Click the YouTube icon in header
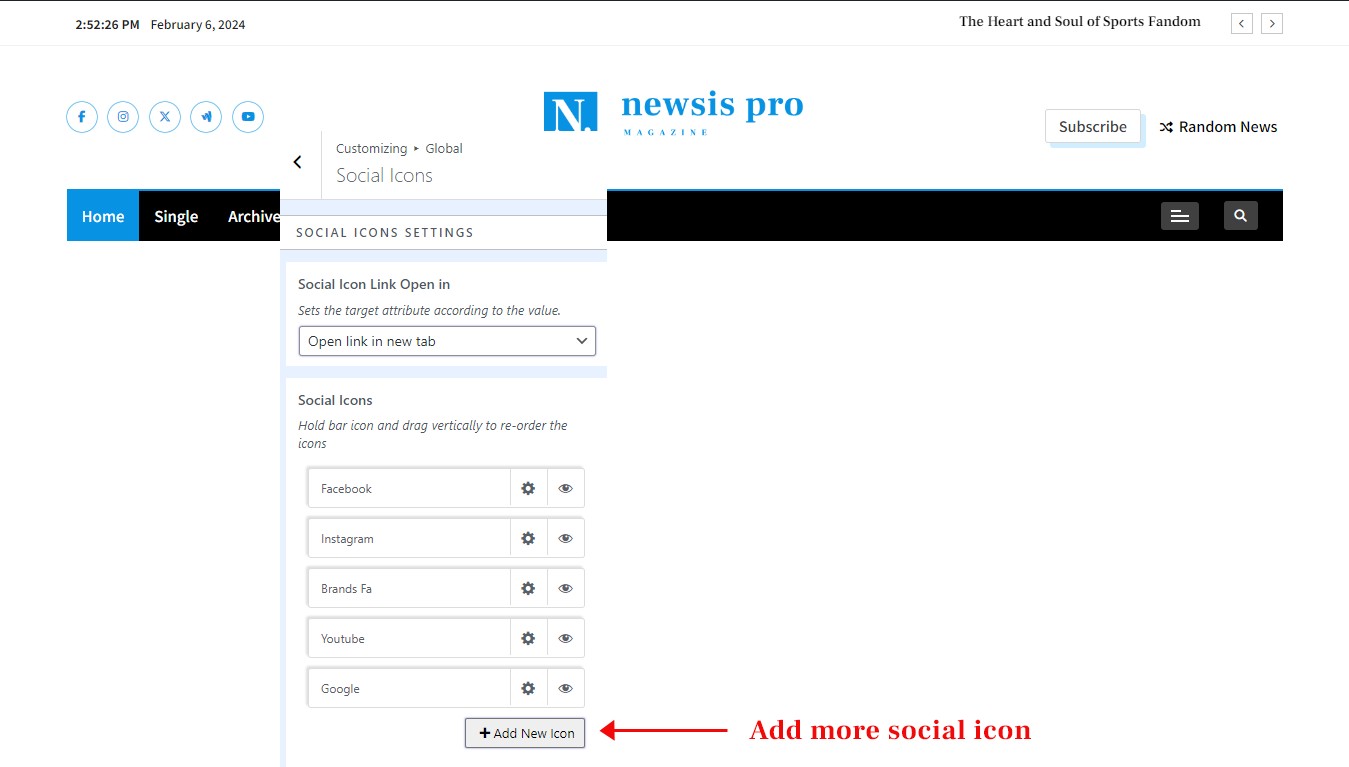 [248, 117]
